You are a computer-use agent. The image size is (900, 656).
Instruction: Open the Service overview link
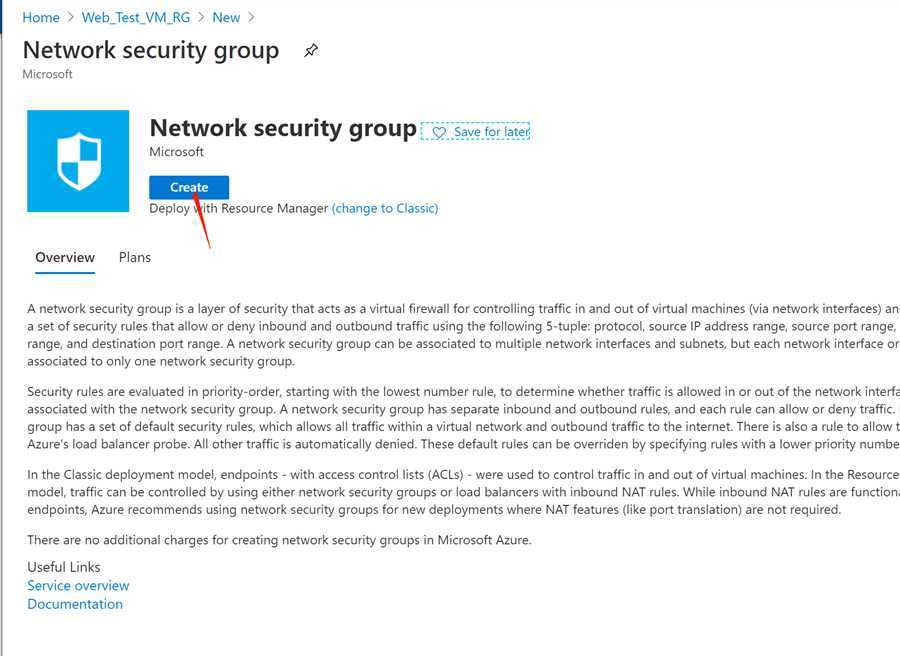(78, 585)
